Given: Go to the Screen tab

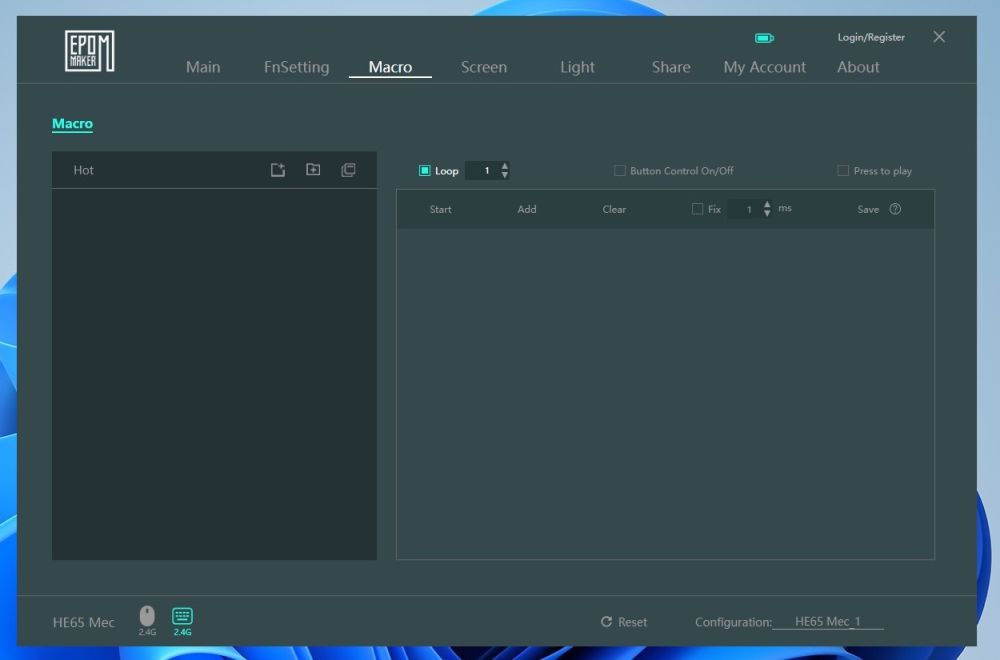Looking at the screenshot, I should point(484,67).
